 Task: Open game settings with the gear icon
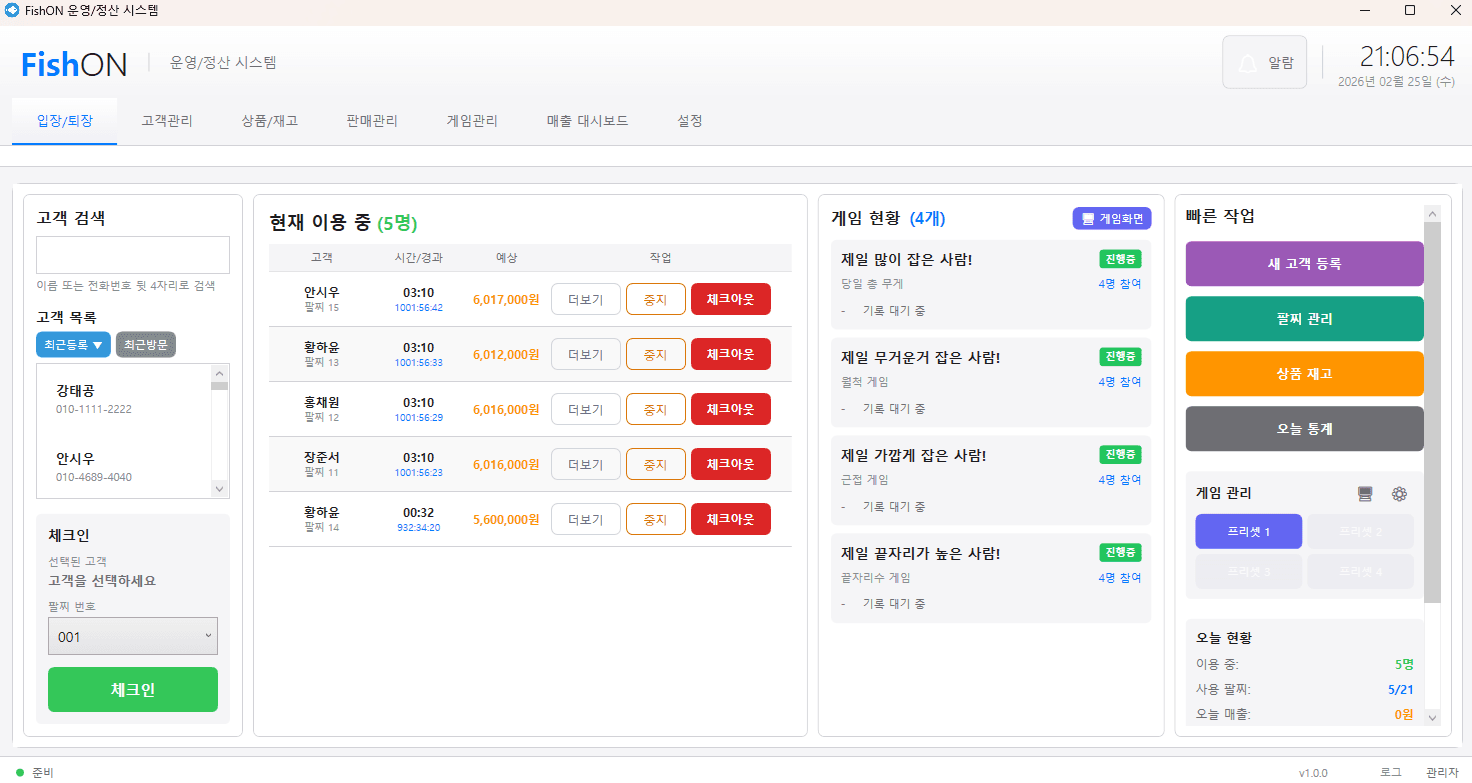pyautogui.click(x=1399, y=493)
